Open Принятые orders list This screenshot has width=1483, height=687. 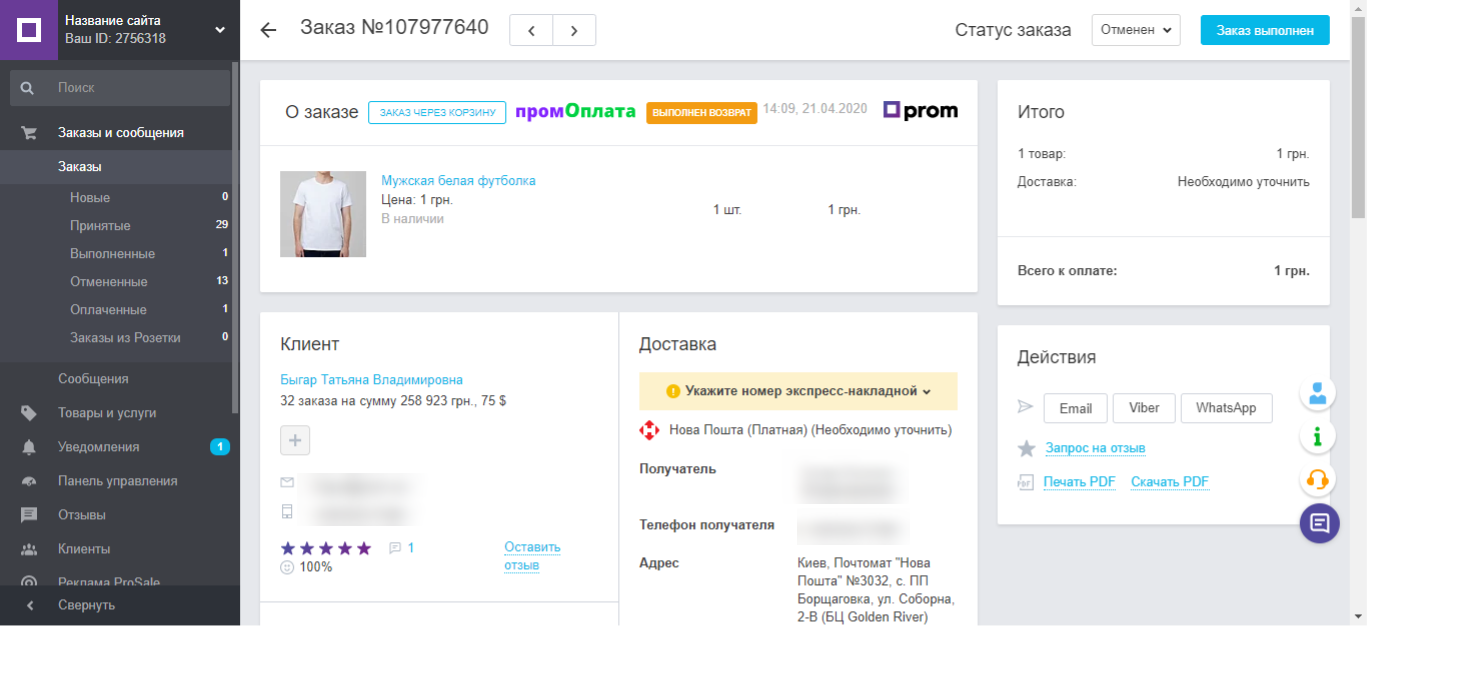tap(100, 226)
